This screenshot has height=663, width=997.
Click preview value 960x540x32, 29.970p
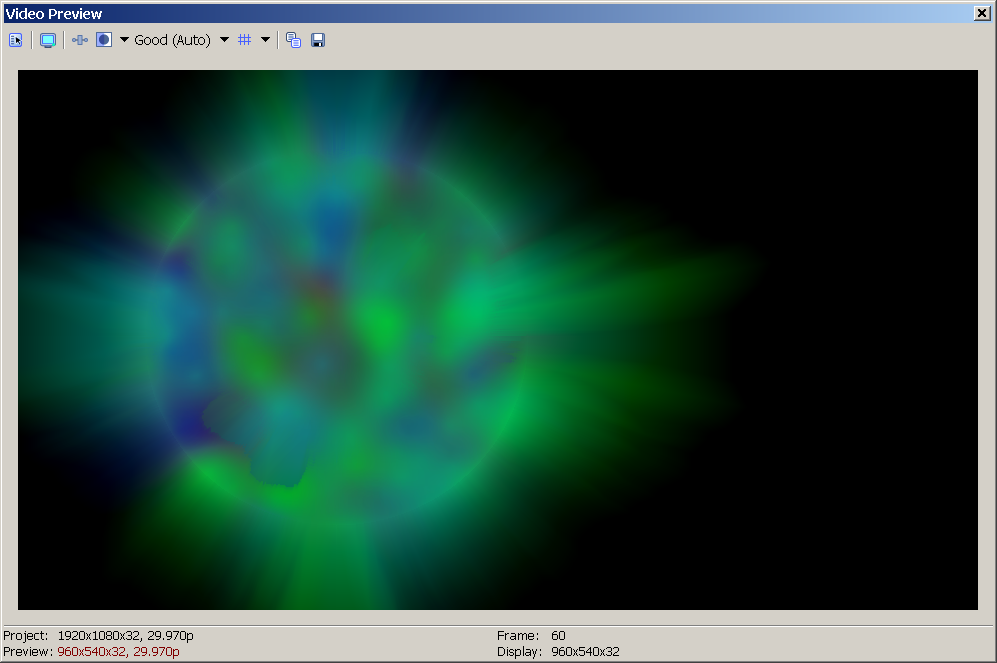tap(118, 652)
